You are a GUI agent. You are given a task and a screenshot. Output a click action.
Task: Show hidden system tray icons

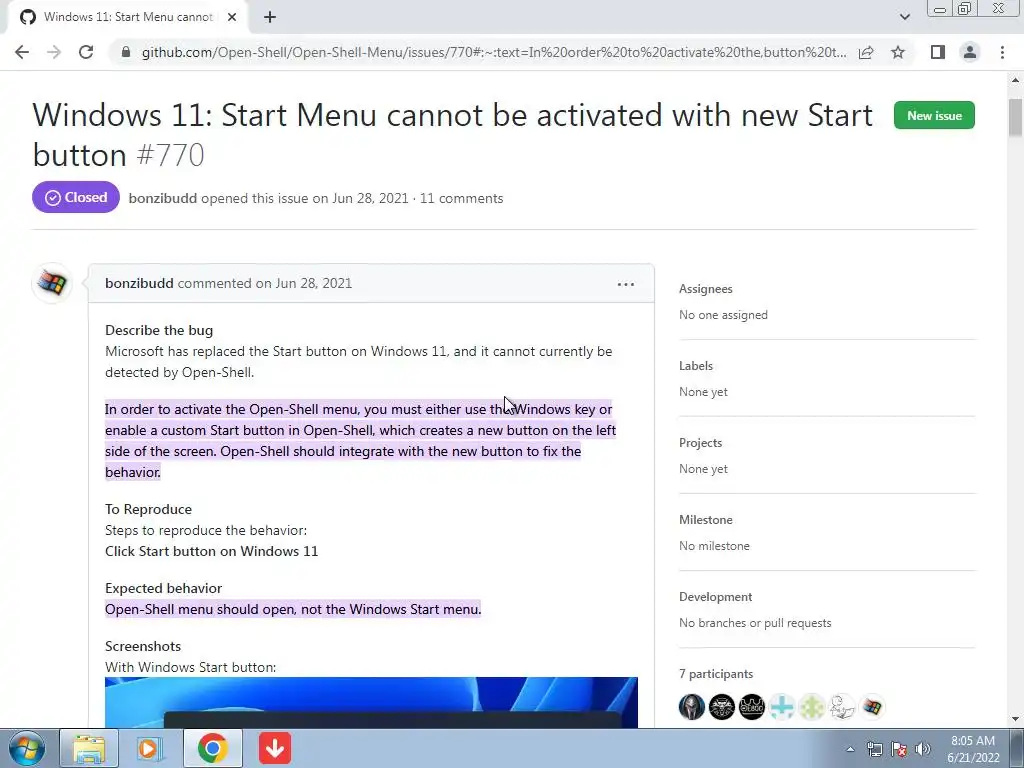850,749
